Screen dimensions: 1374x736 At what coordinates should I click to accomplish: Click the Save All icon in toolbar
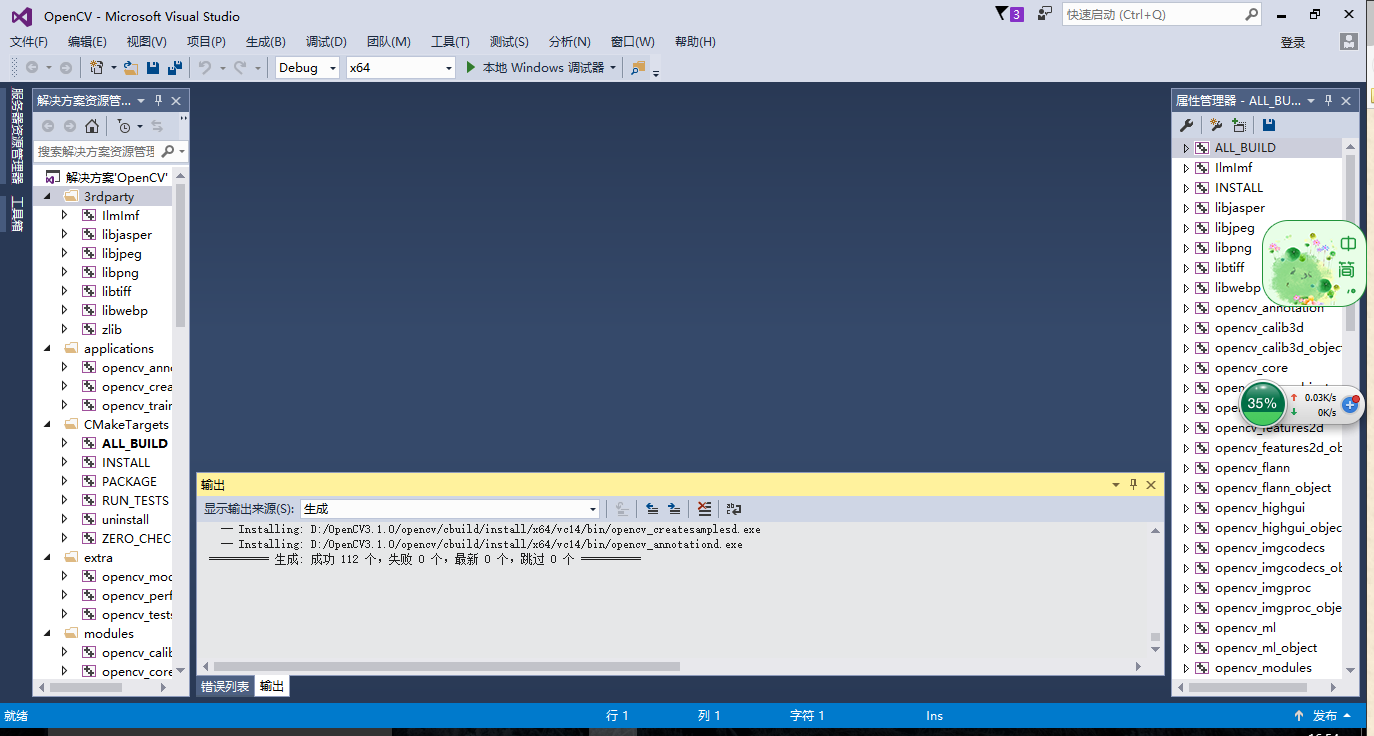[x=173, y=67]
